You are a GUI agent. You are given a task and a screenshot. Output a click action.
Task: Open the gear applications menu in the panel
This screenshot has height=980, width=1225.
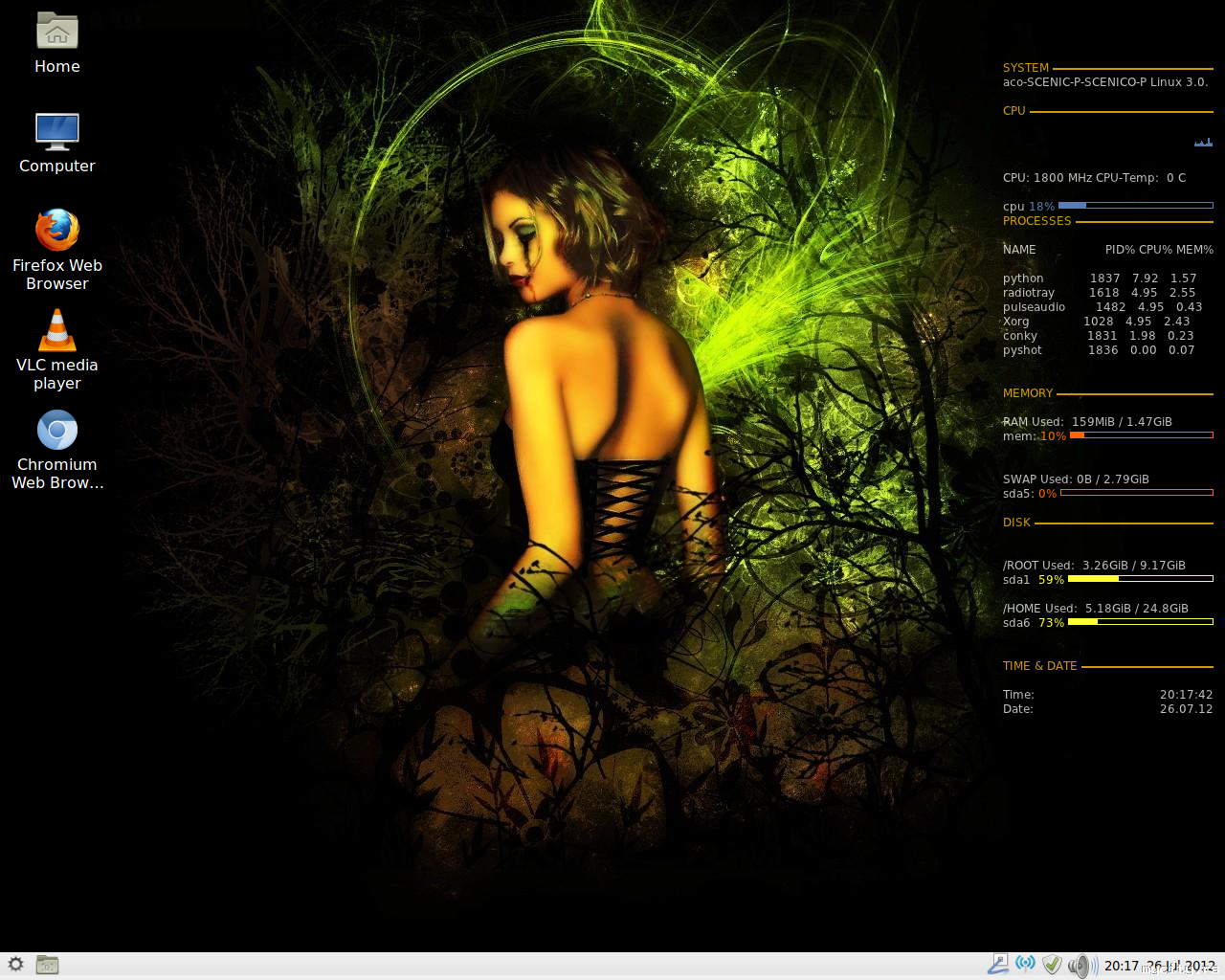point(15,965)
